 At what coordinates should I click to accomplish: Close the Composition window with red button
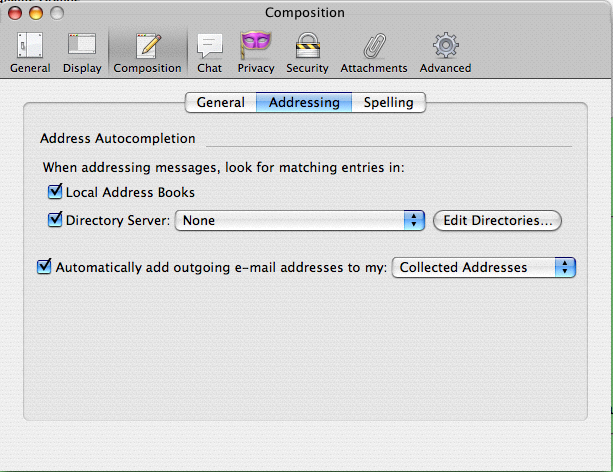[x=15, y=13]
